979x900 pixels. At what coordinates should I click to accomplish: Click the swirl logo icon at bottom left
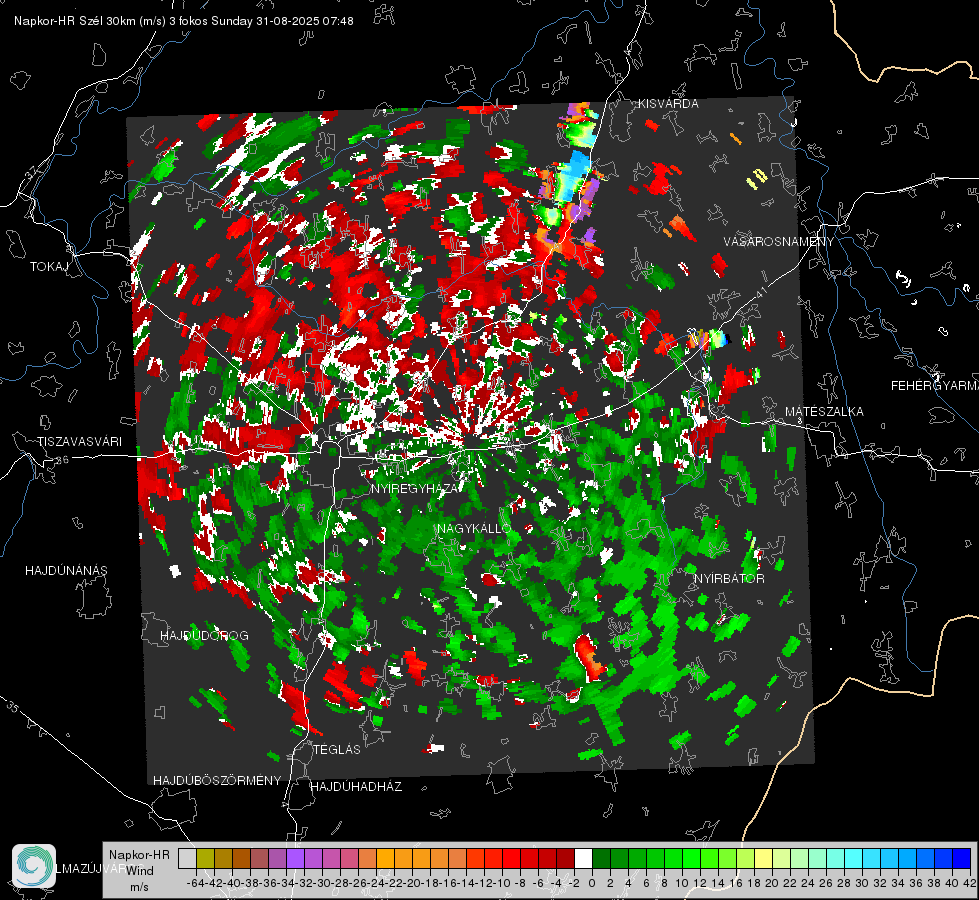[34, 866]
